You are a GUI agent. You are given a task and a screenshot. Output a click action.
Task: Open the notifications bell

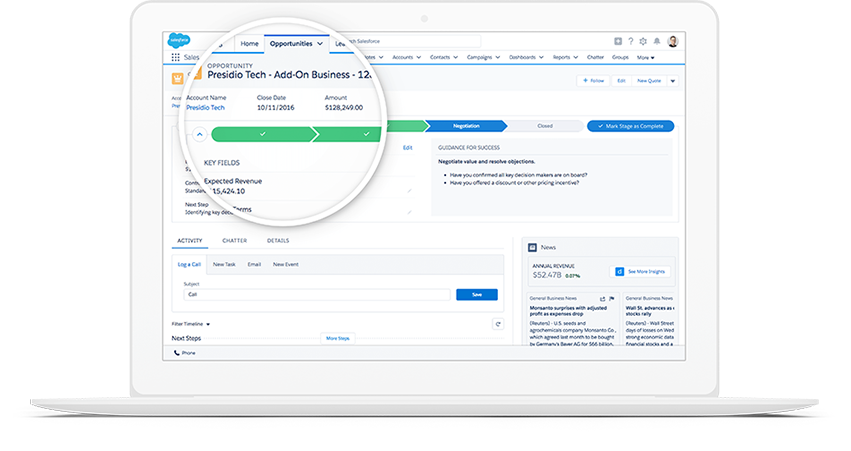657,41
